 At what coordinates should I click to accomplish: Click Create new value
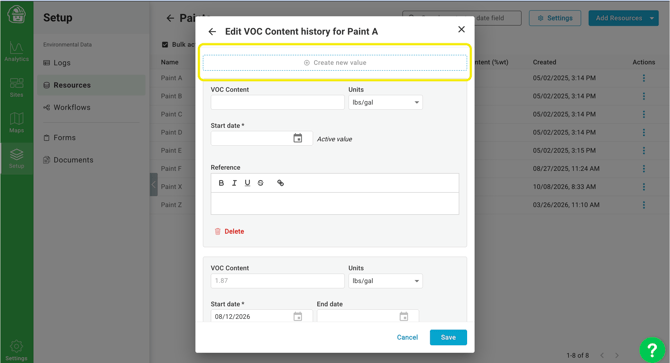click(x=335, y=63)
